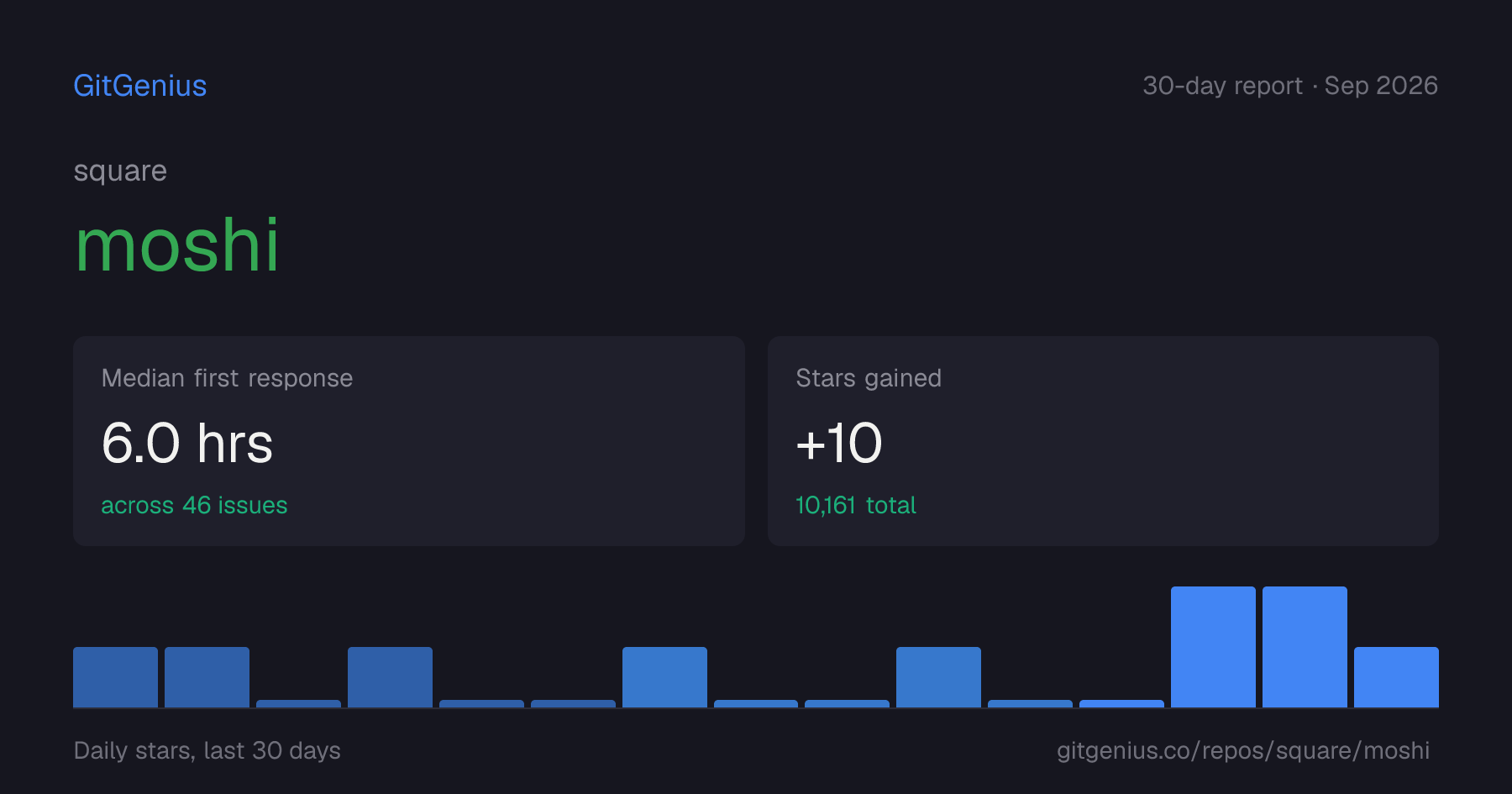Select the across 46 issues text
The height and width of the screenshot is (794, 1512).
(194, 505)
